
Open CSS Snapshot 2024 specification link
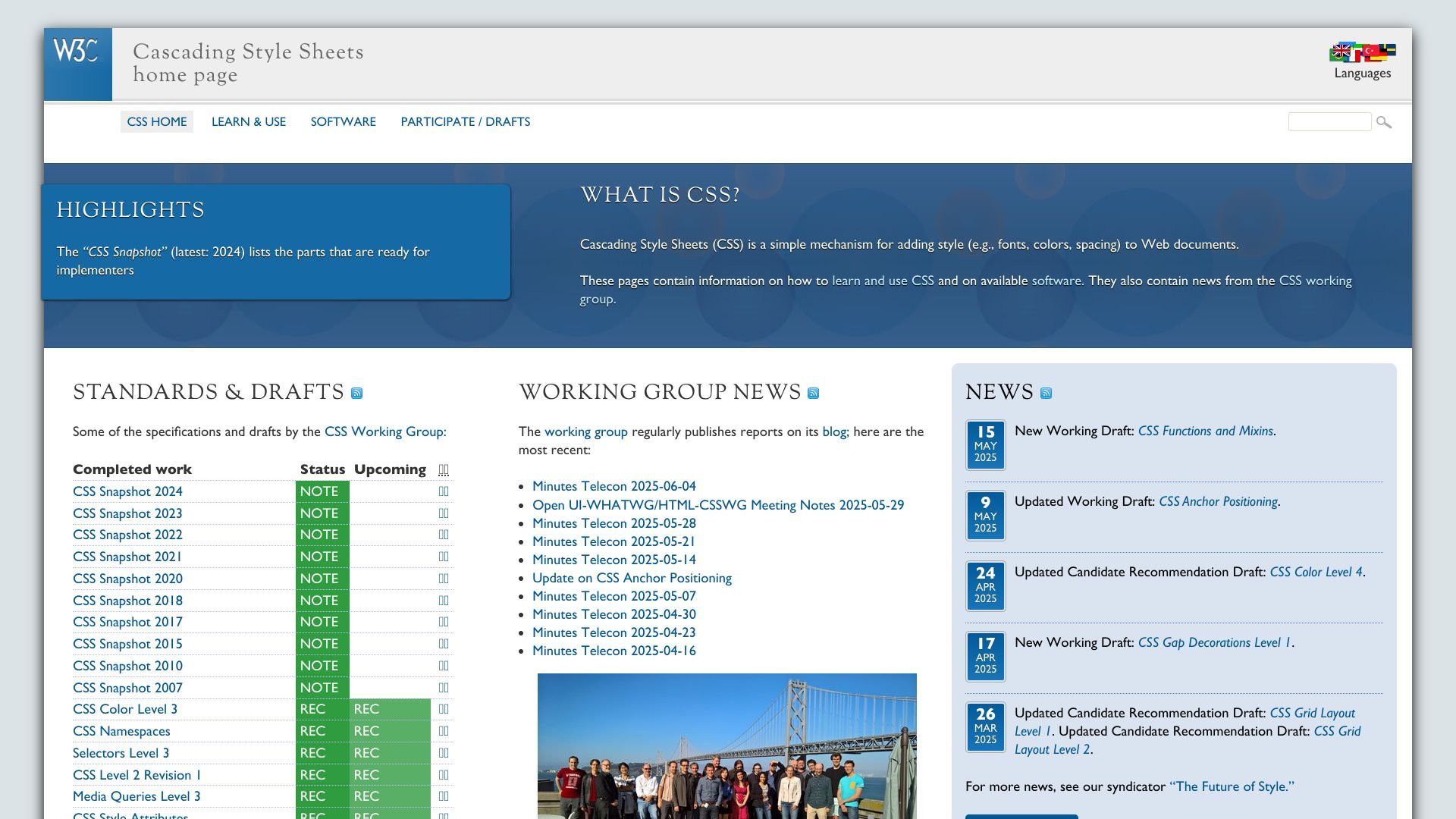click(127, 491)
